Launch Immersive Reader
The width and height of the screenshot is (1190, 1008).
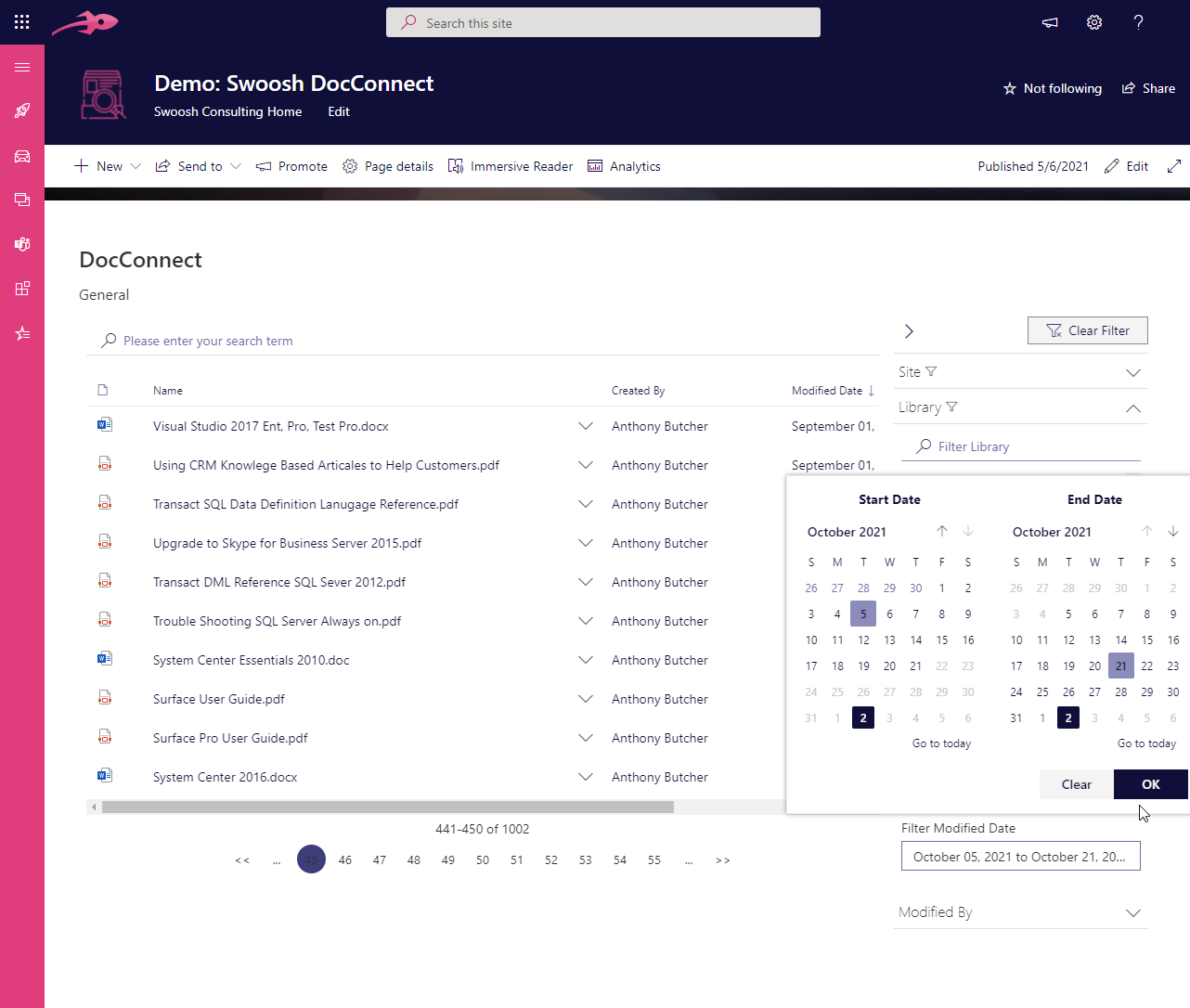511,166
